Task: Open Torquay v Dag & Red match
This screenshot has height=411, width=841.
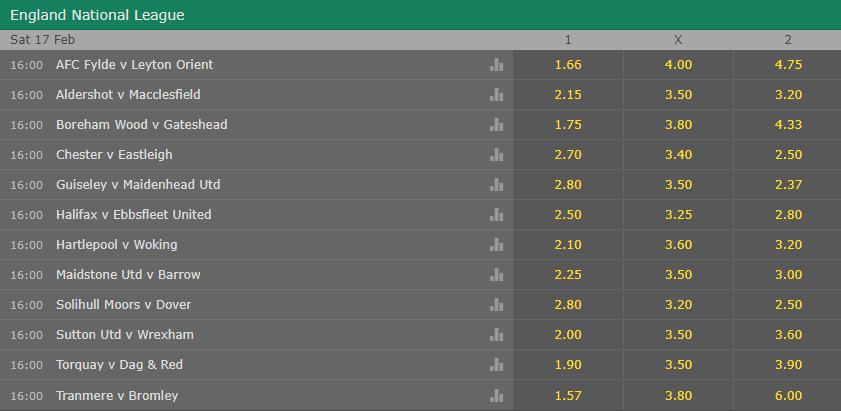Action: pyautogui.click(x=119, y=365)
